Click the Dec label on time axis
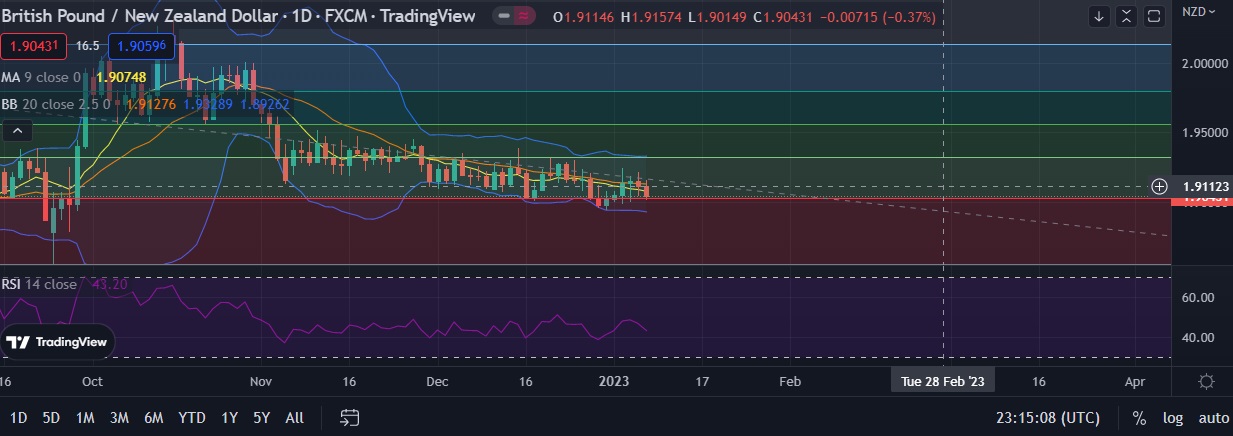 click(x=437, y=381)
